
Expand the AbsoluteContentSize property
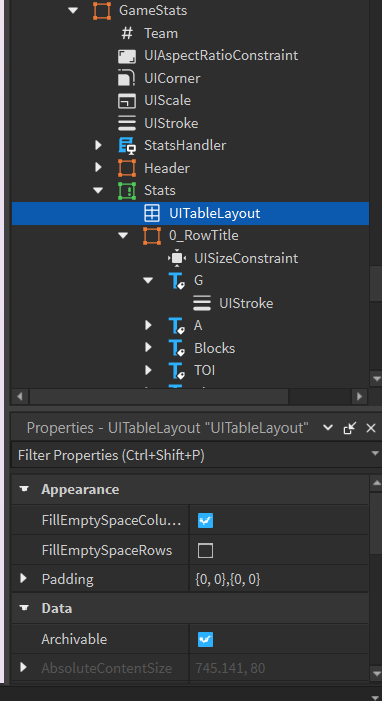click(x=24, y=668)
